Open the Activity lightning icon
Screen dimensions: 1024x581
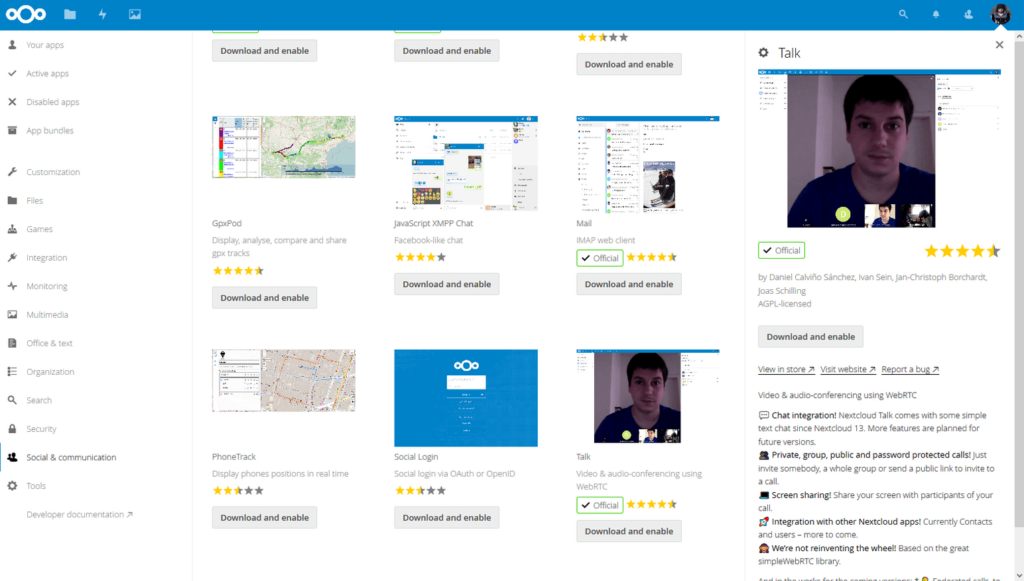pos(103,14)
